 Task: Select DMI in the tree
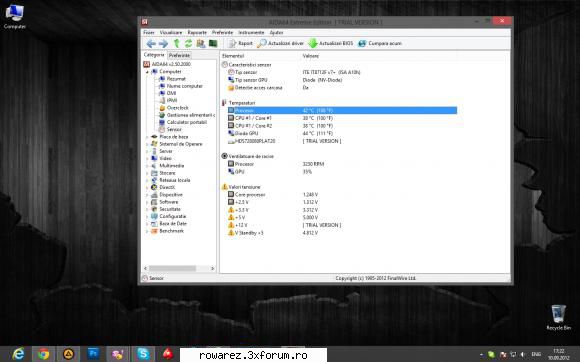click(x=168, y=93)
